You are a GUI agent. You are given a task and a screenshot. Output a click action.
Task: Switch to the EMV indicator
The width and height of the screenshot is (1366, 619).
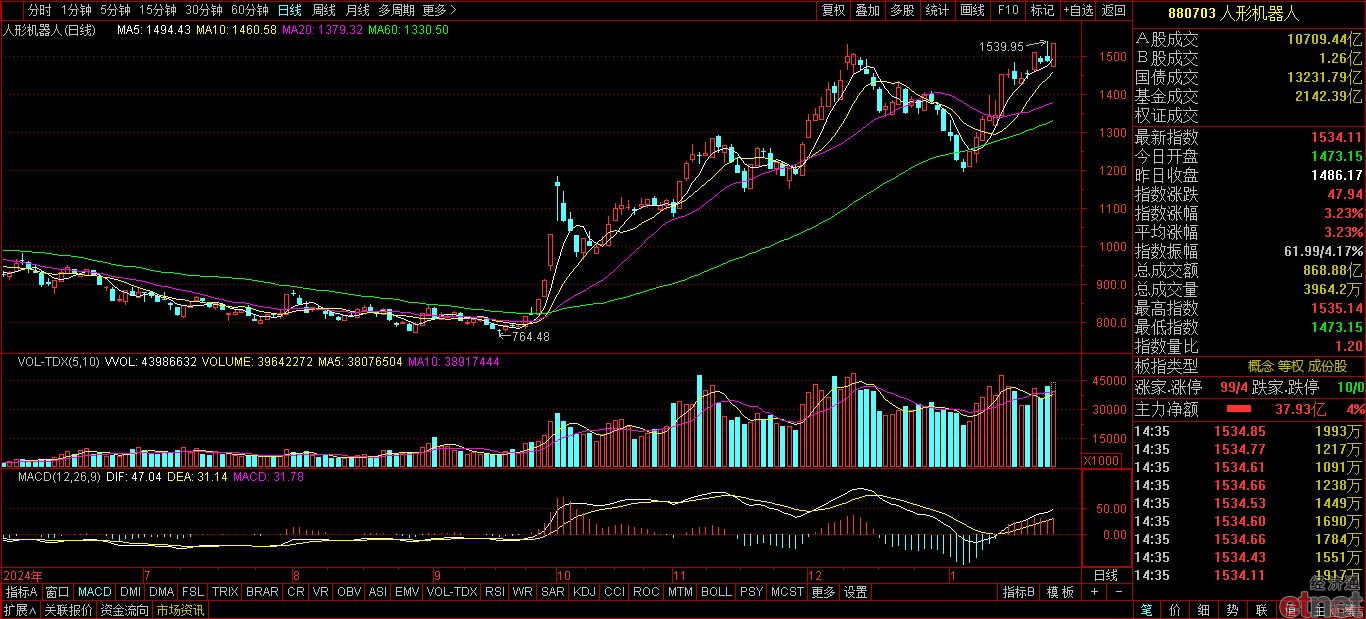click(407, 592)
